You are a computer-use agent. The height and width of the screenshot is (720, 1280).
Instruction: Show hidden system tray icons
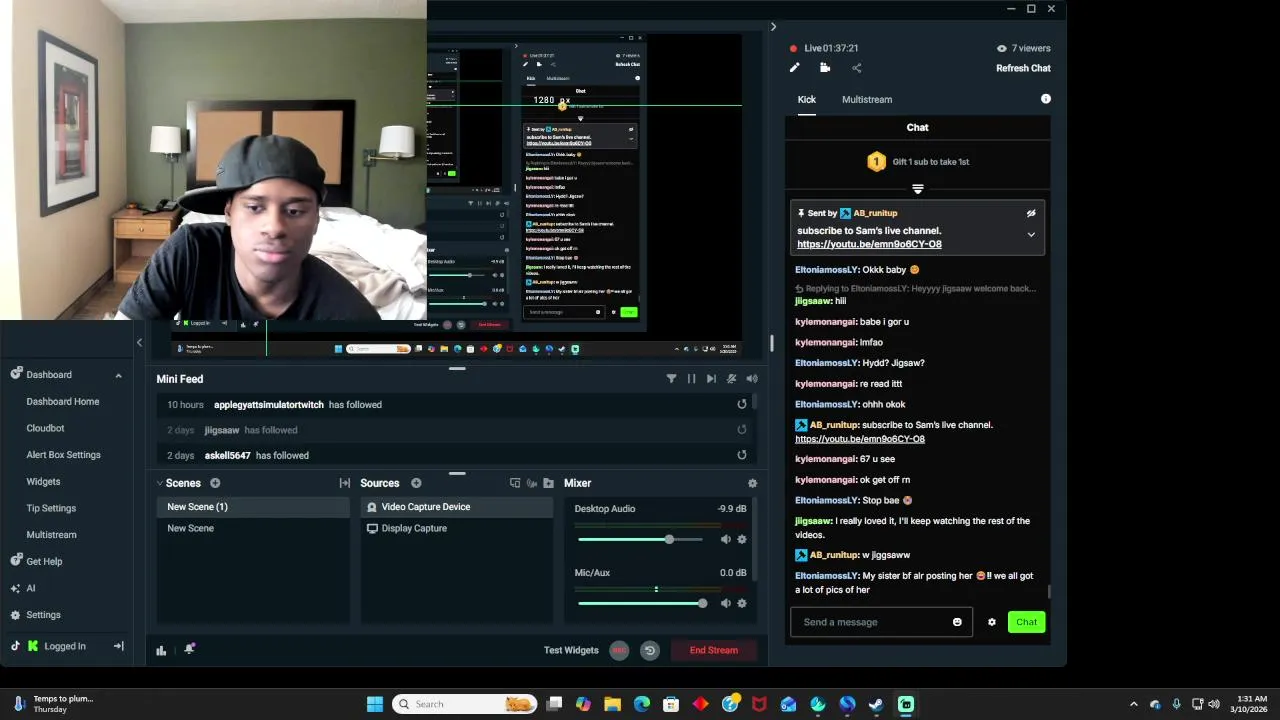(x=1133, y=704)
